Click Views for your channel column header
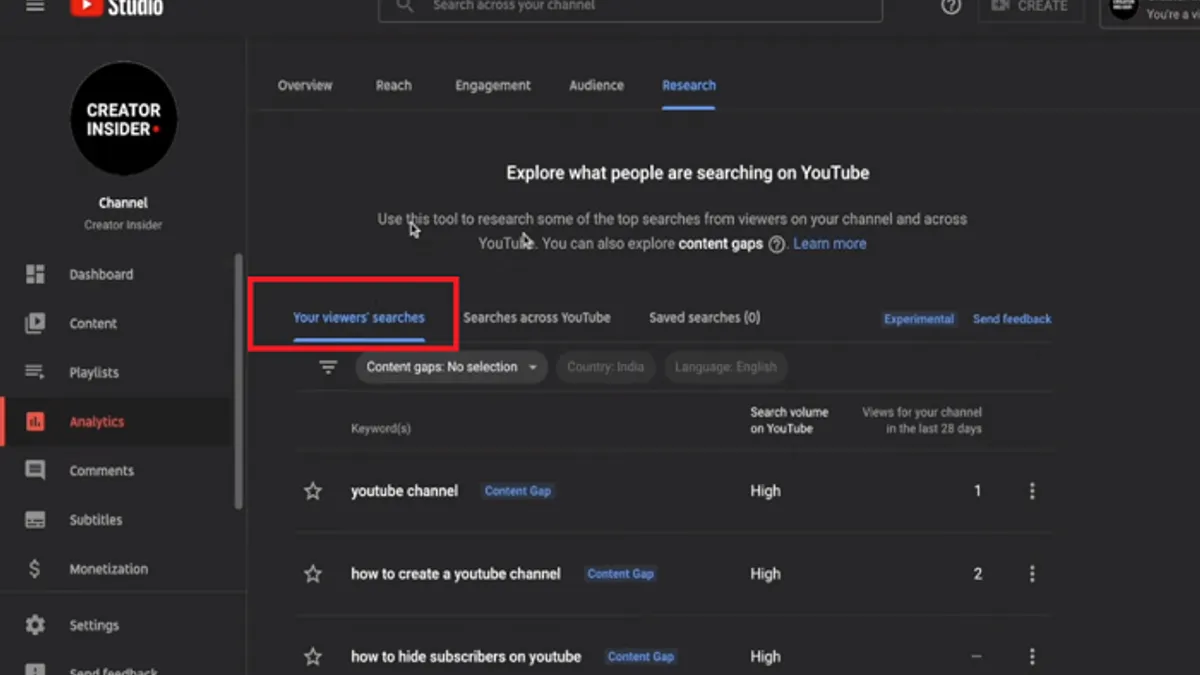The height and width of the screenshot is (675, 1200). (922, 420)
